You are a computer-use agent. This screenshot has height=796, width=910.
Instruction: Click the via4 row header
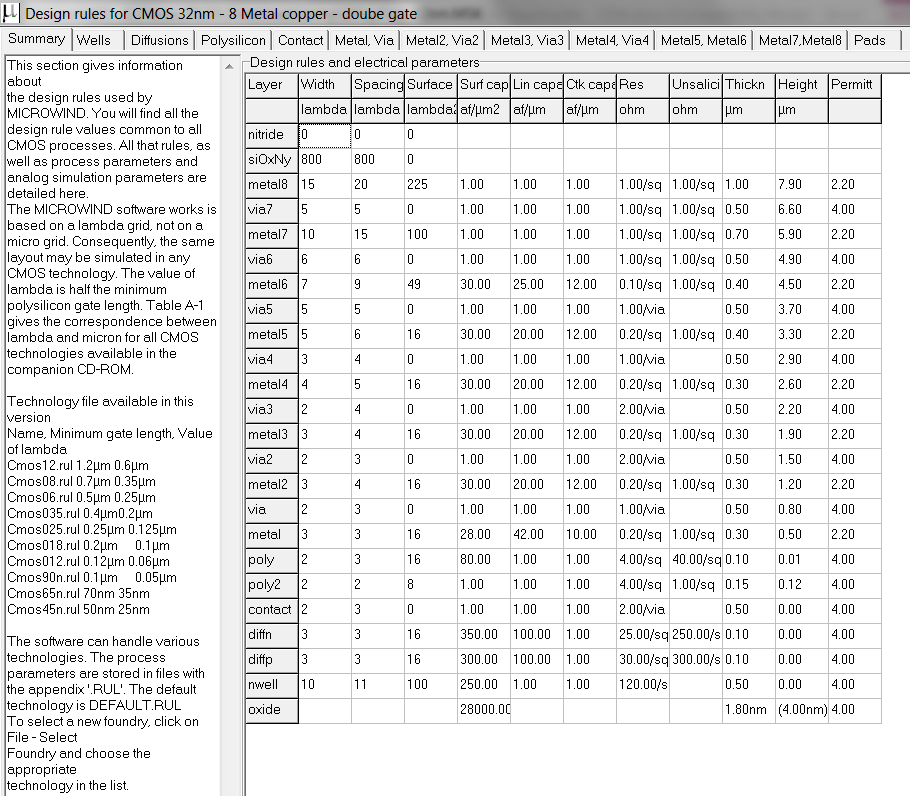point(272,359)
